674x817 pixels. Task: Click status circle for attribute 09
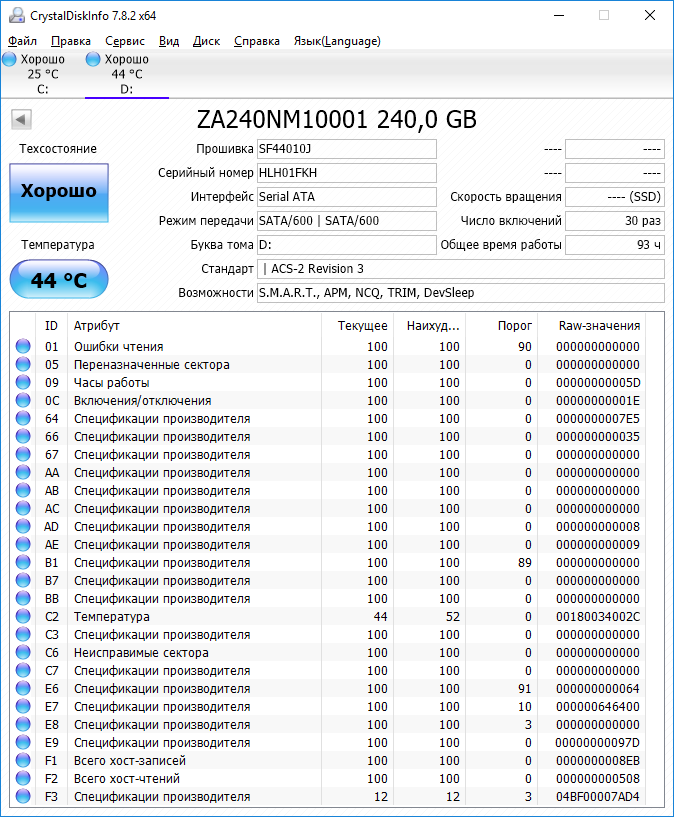pyautogui.click(x=23, y=382)
